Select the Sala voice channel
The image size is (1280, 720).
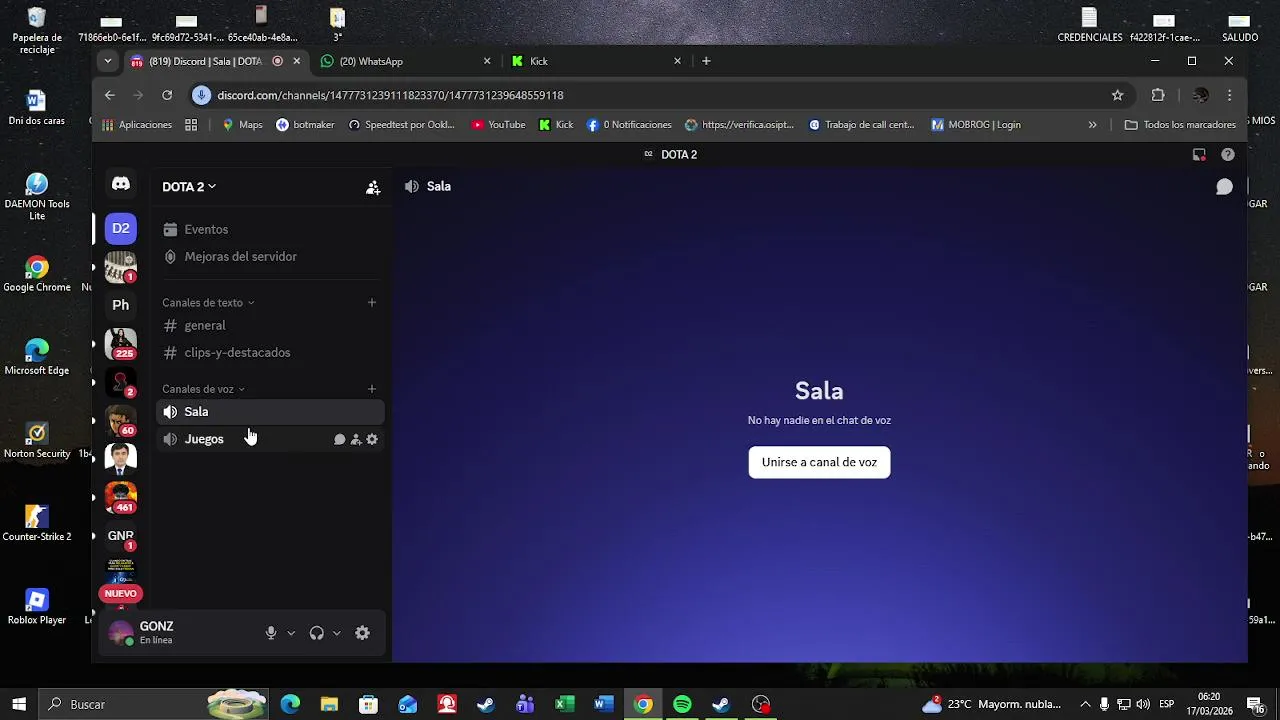point(270,412)
